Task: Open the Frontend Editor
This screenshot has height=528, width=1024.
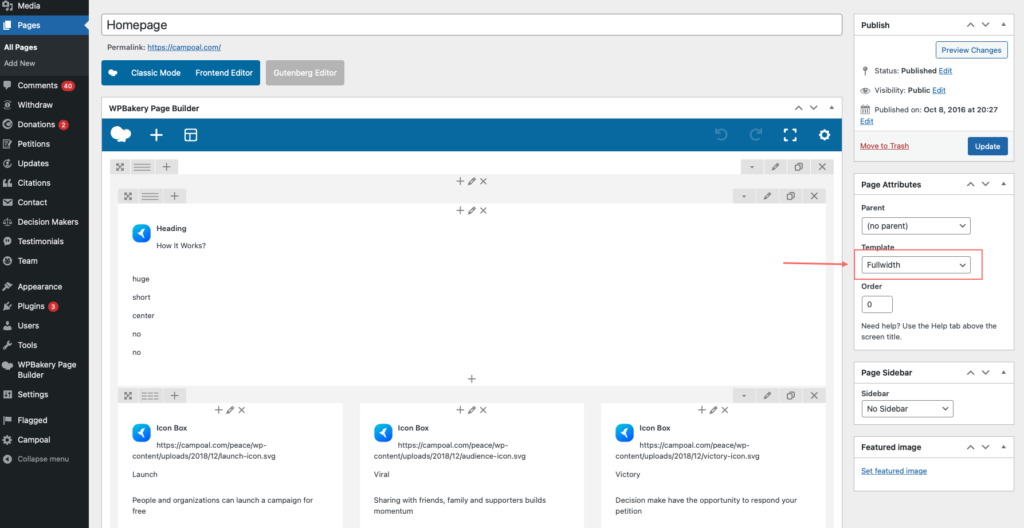Action: point(224,73)
